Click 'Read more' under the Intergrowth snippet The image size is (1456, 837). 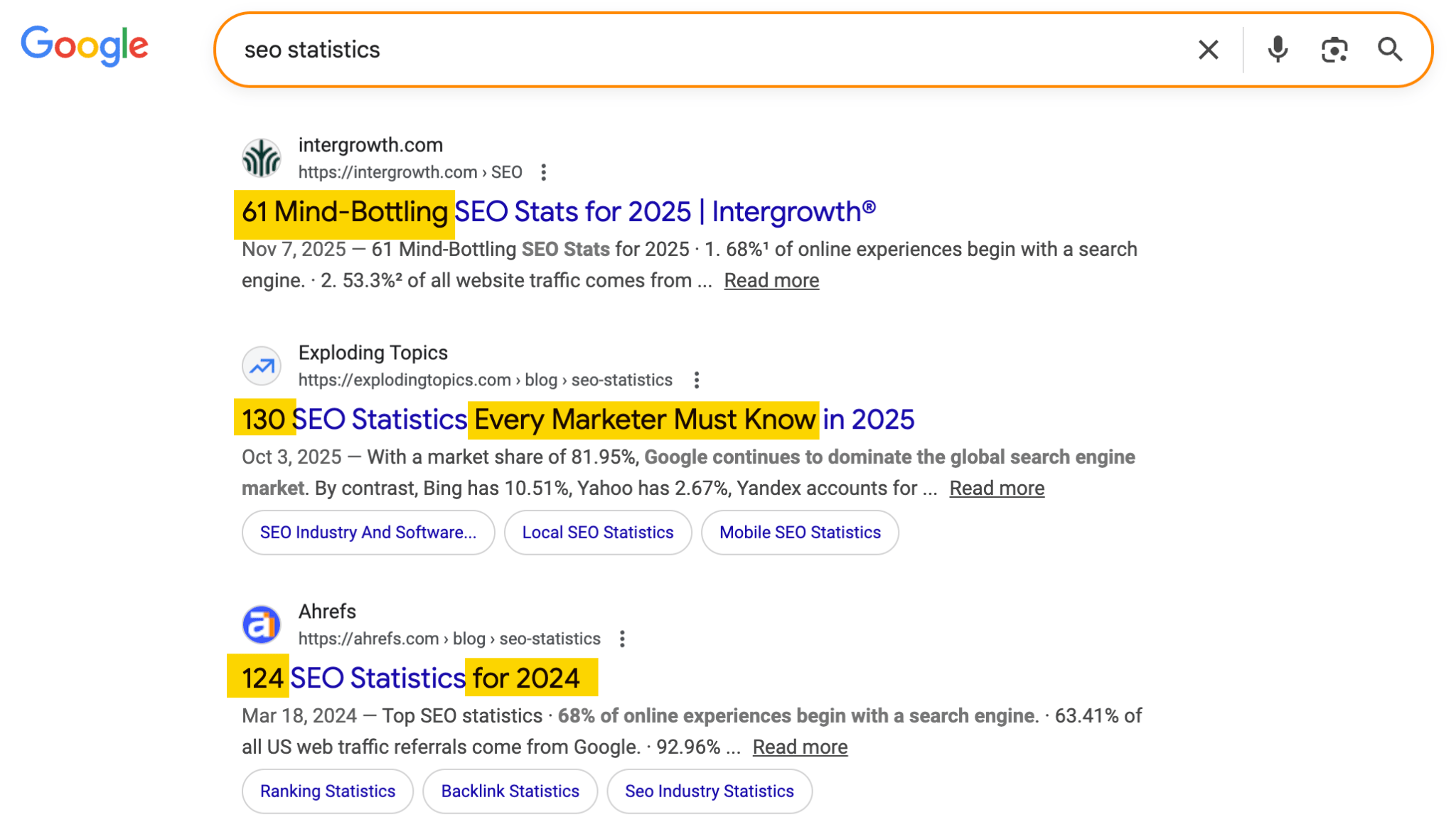(771, 280)
